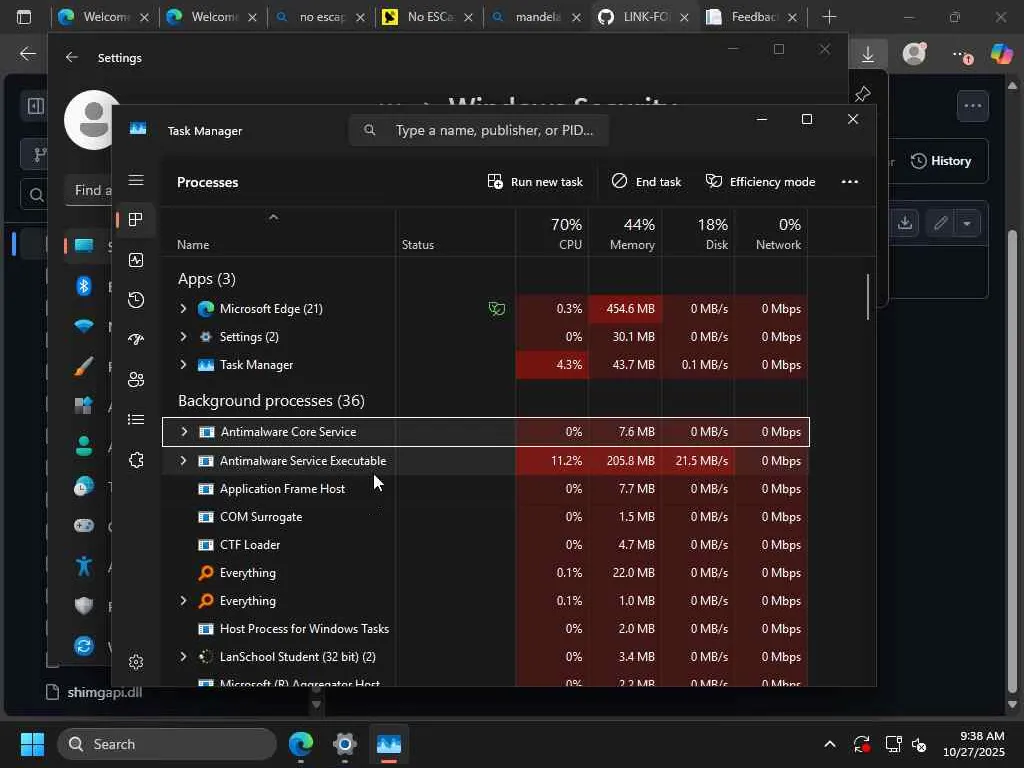Click End task button
This screenshot has height=768, width=1024.
click(646, 182)
